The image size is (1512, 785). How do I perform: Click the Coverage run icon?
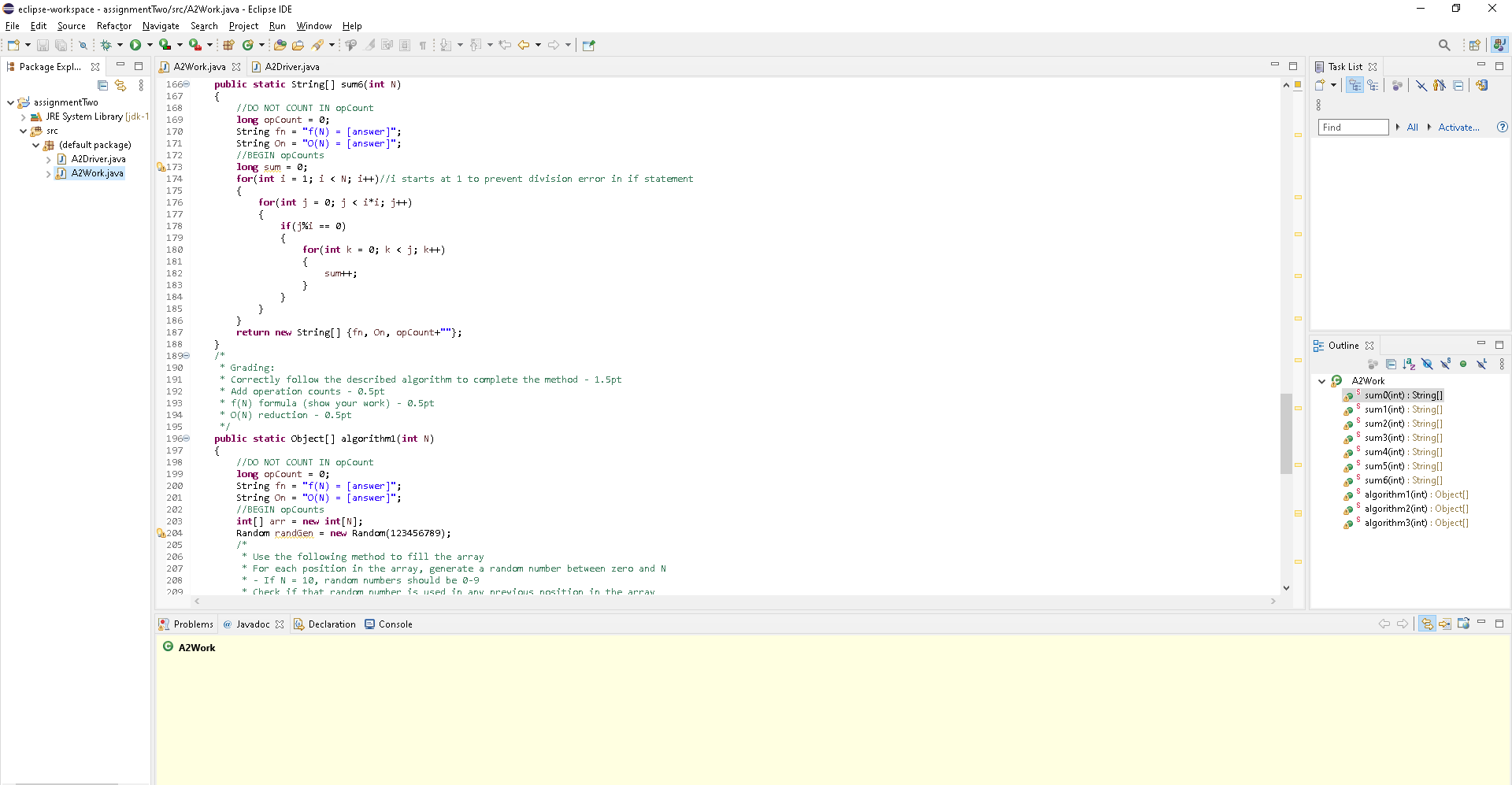pos(165,45)
